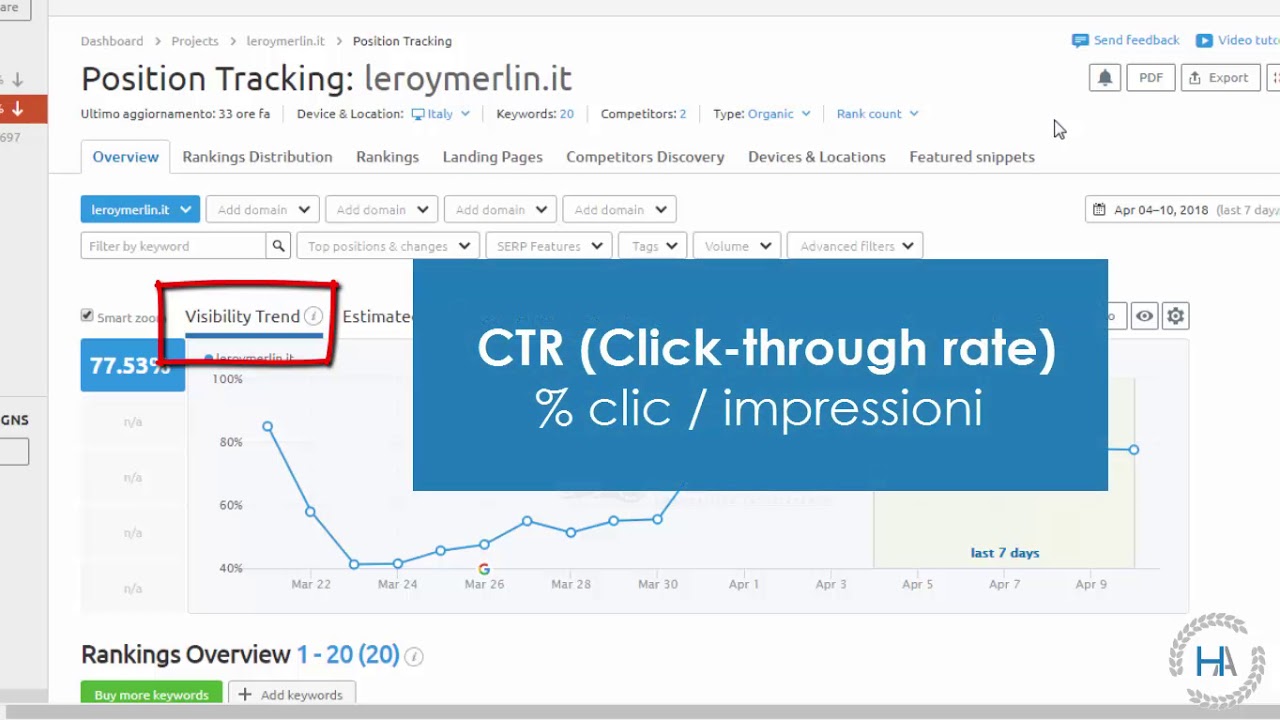Image resolution: width=1280 pixels, height=720 pixels.
Task: Open the last Add domain dropdown
Action: (x=620, y=210)
